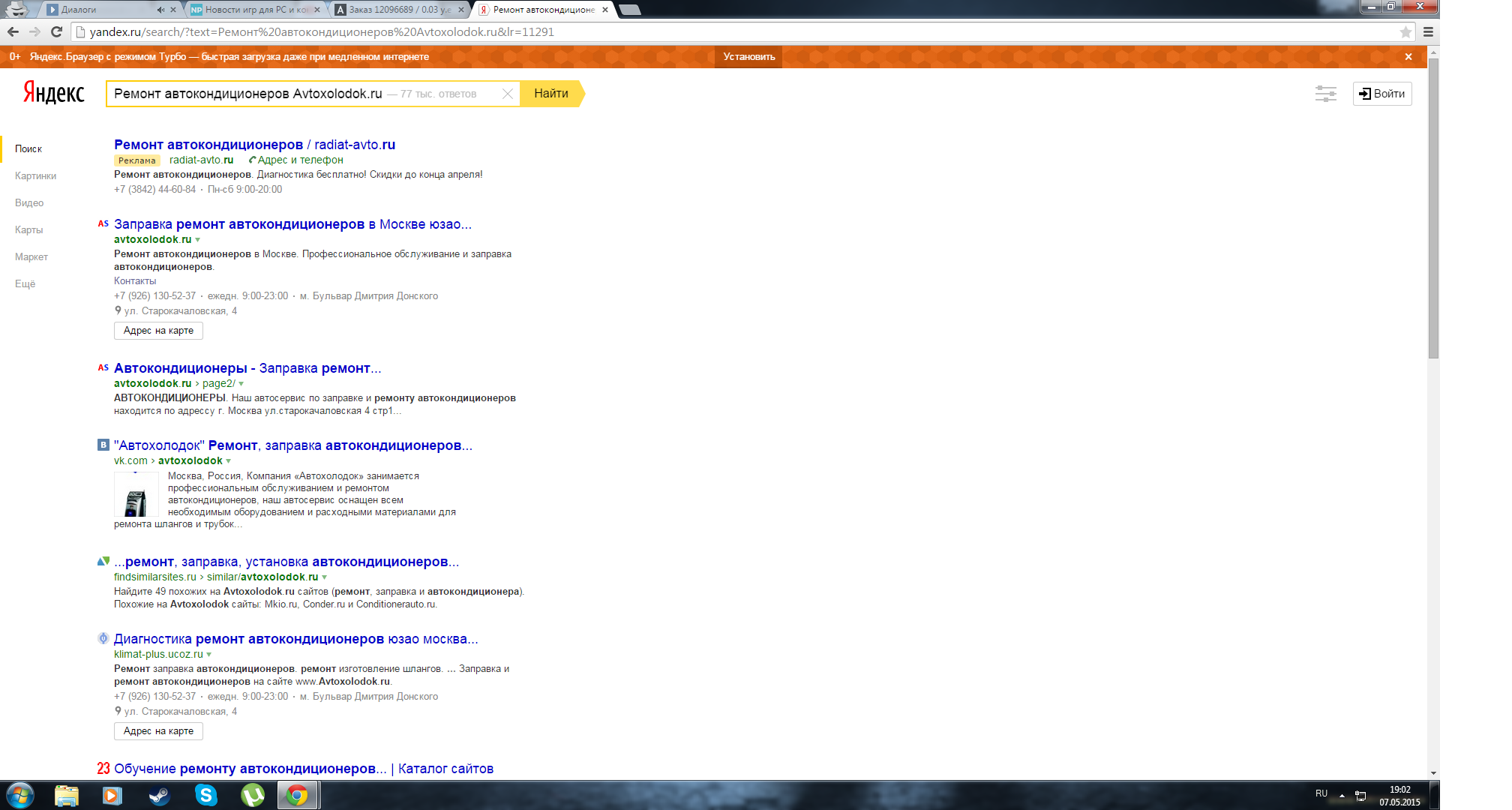The height and width of the screenshot is (810, 1512).
Task: Clear the search query with the X icon
Action: click(x=508, y=94)
